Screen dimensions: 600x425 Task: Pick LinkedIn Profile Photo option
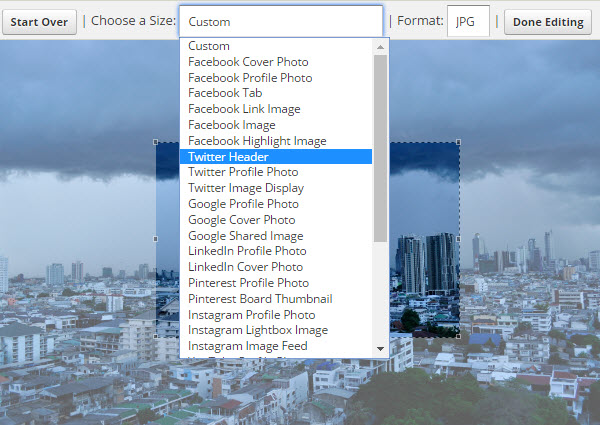(x=276, y=251)
